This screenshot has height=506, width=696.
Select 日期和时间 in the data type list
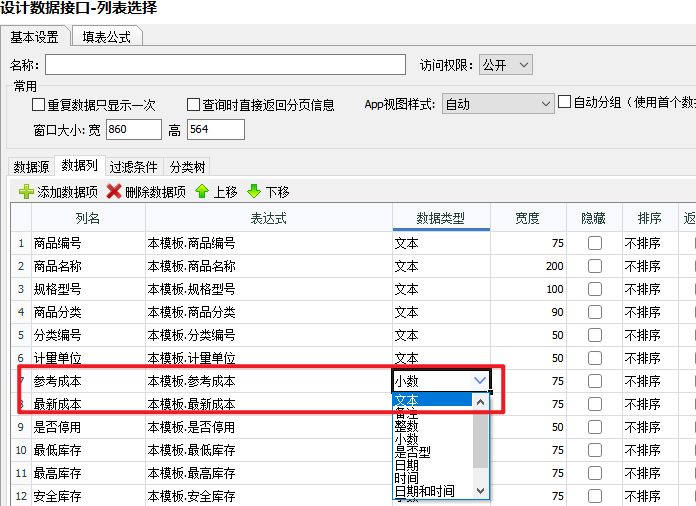[433, 491]
